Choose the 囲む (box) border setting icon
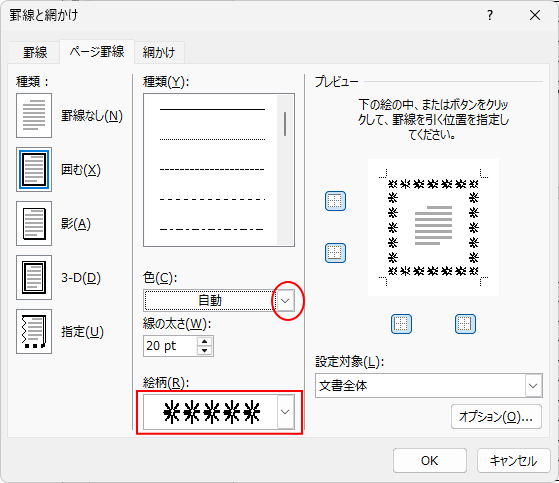 34,170
